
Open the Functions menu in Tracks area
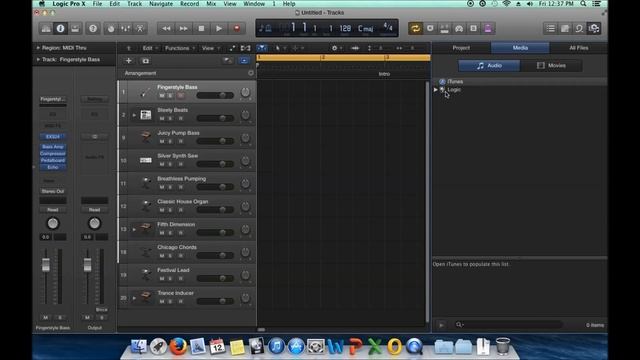(180, 48)
